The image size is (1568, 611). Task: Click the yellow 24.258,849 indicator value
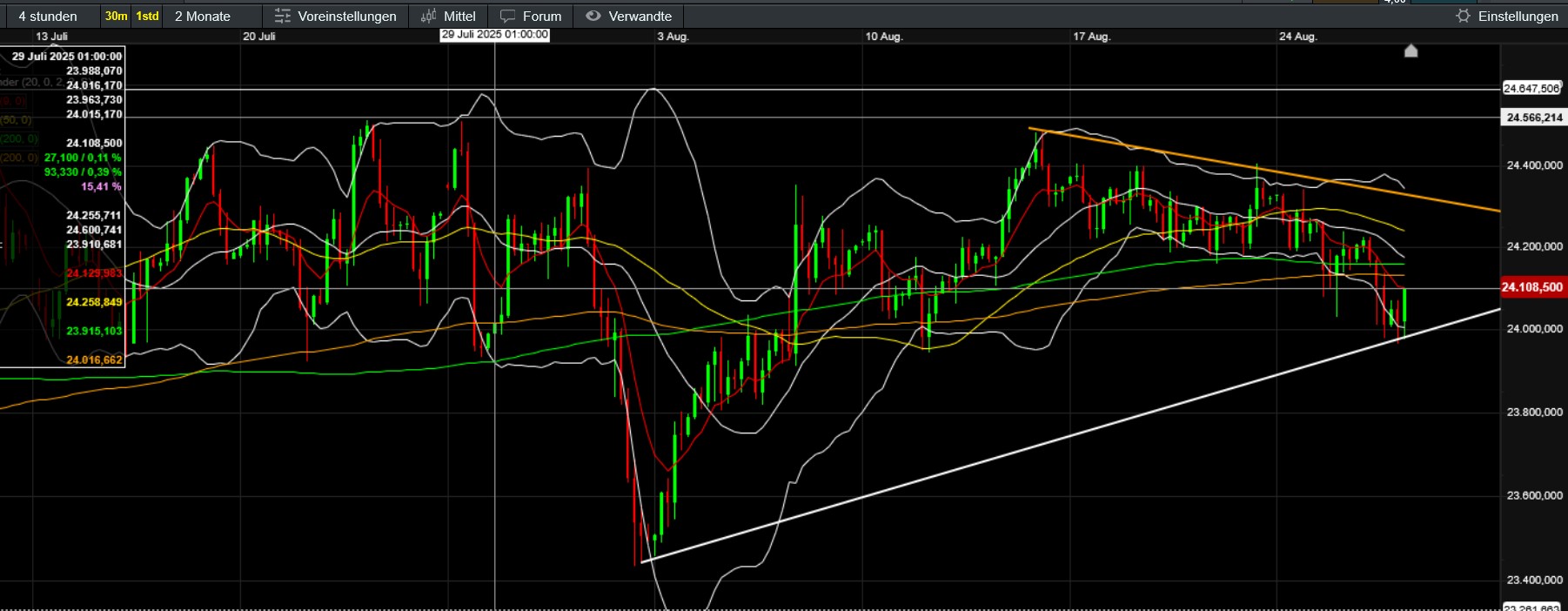[x=94, y=302]
